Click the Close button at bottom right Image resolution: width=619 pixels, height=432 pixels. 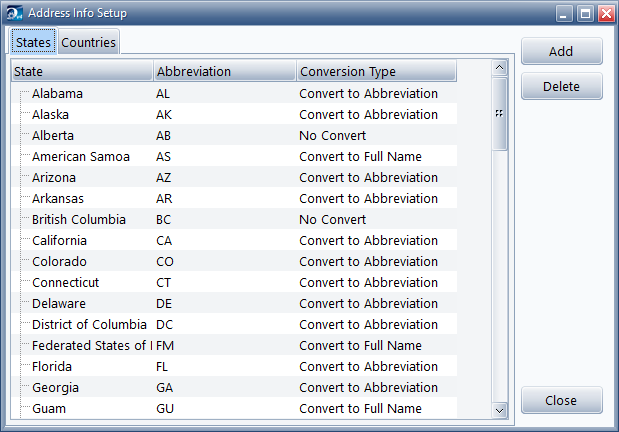561,400
